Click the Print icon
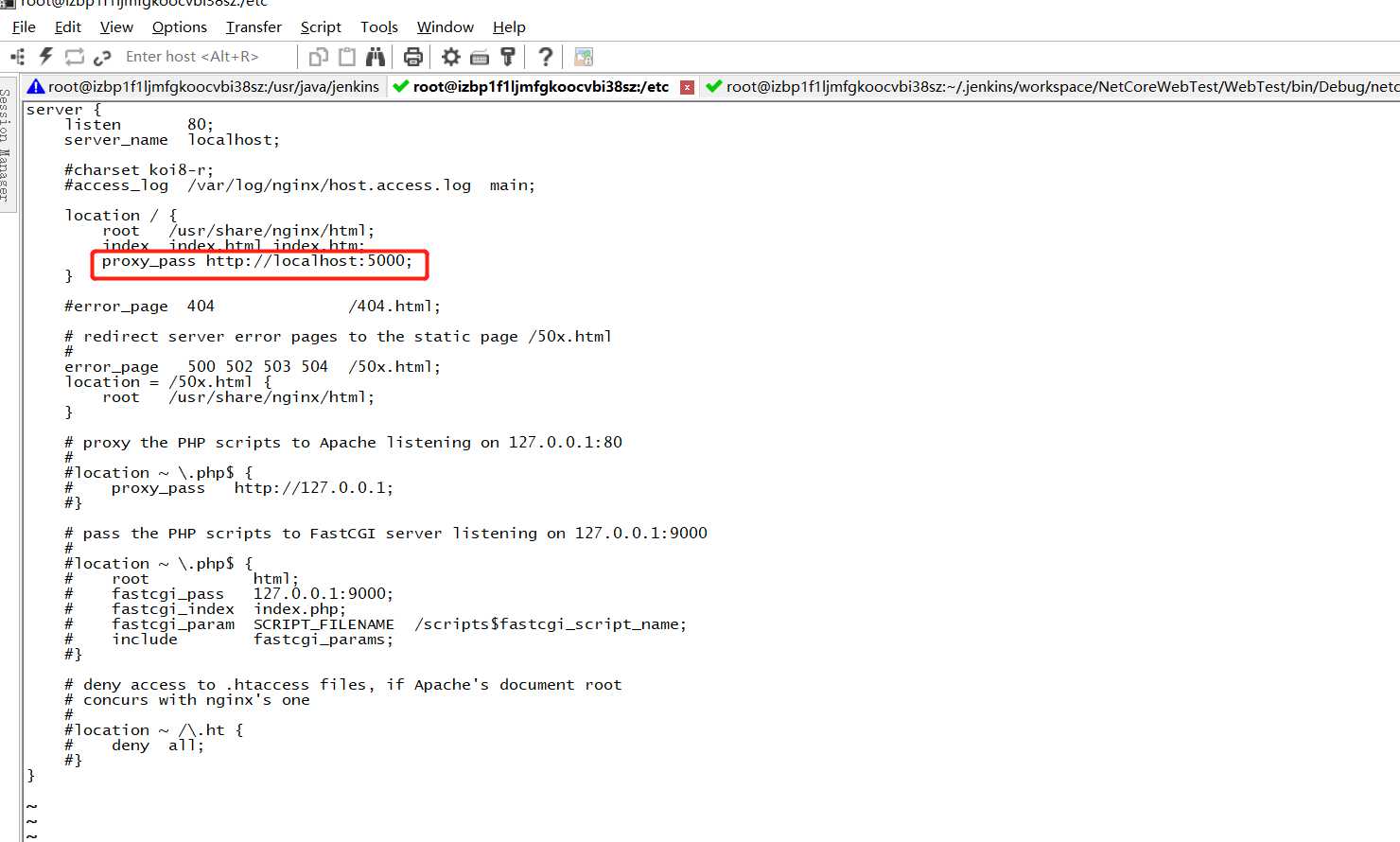 tap(413, 57)
